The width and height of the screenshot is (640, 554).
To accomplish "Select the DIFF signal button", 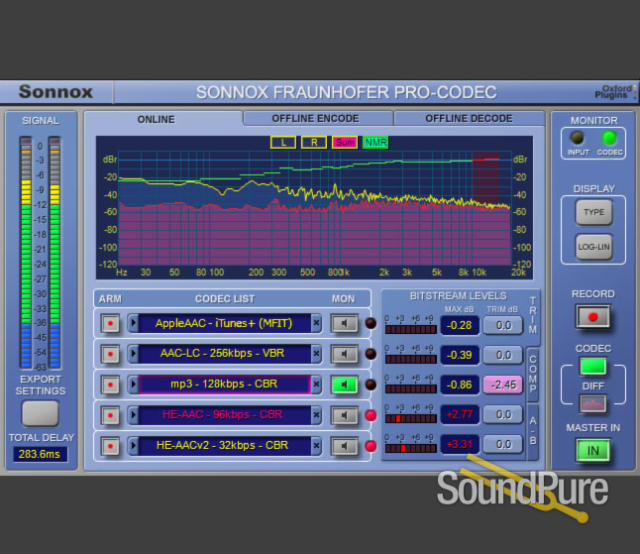I will pyautogui.click(x=593, y=404).
